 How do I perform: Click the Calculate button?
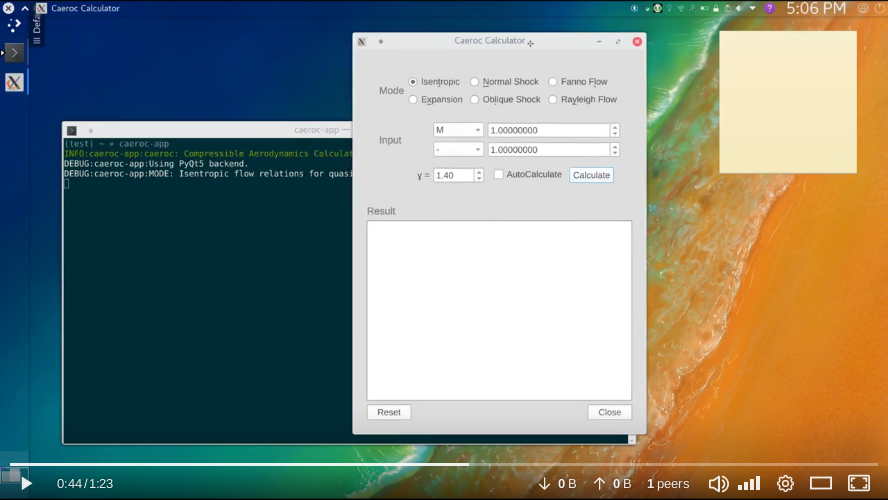pos(591,175)
